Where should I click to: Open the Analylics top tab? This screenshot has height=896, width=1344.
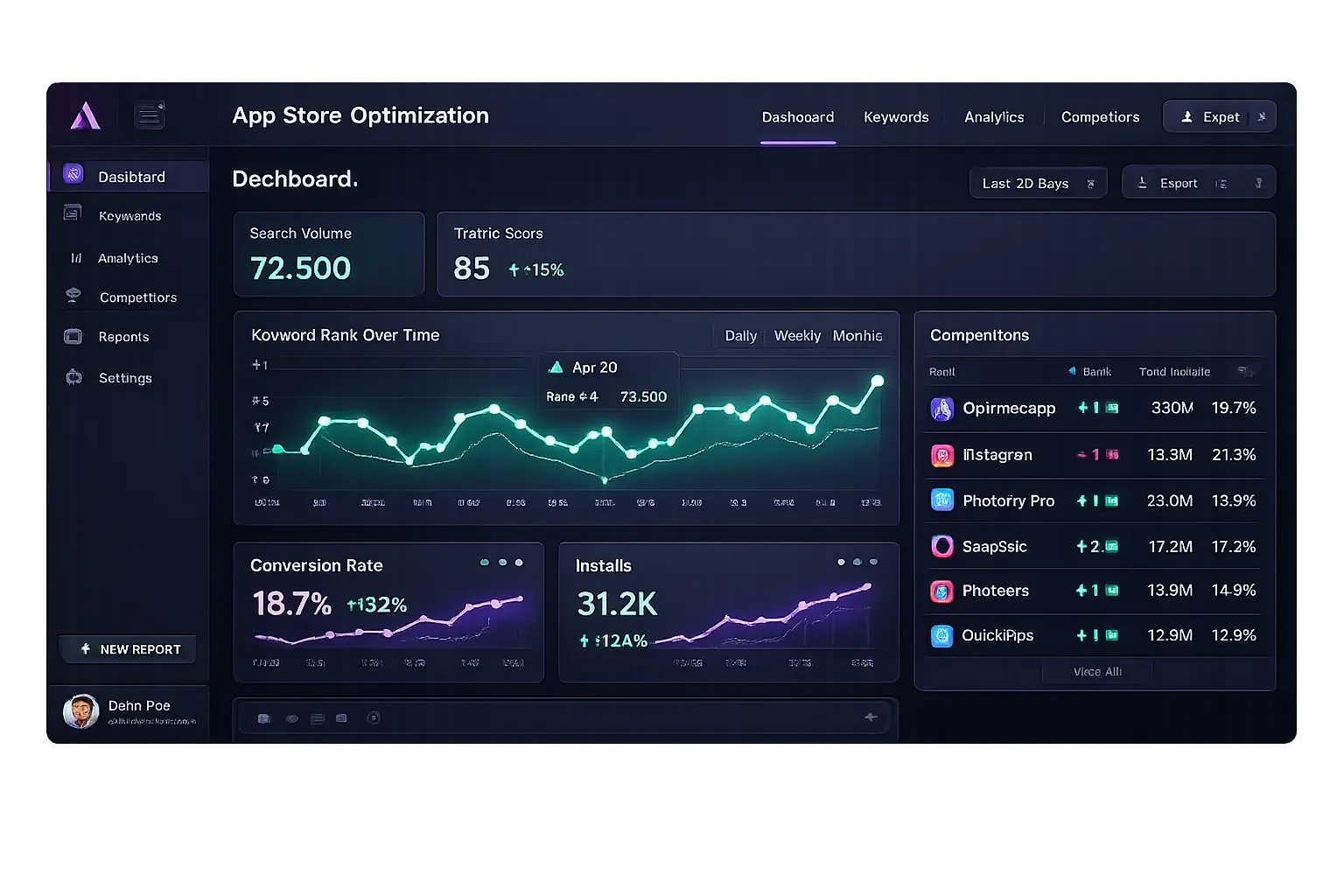994,117
